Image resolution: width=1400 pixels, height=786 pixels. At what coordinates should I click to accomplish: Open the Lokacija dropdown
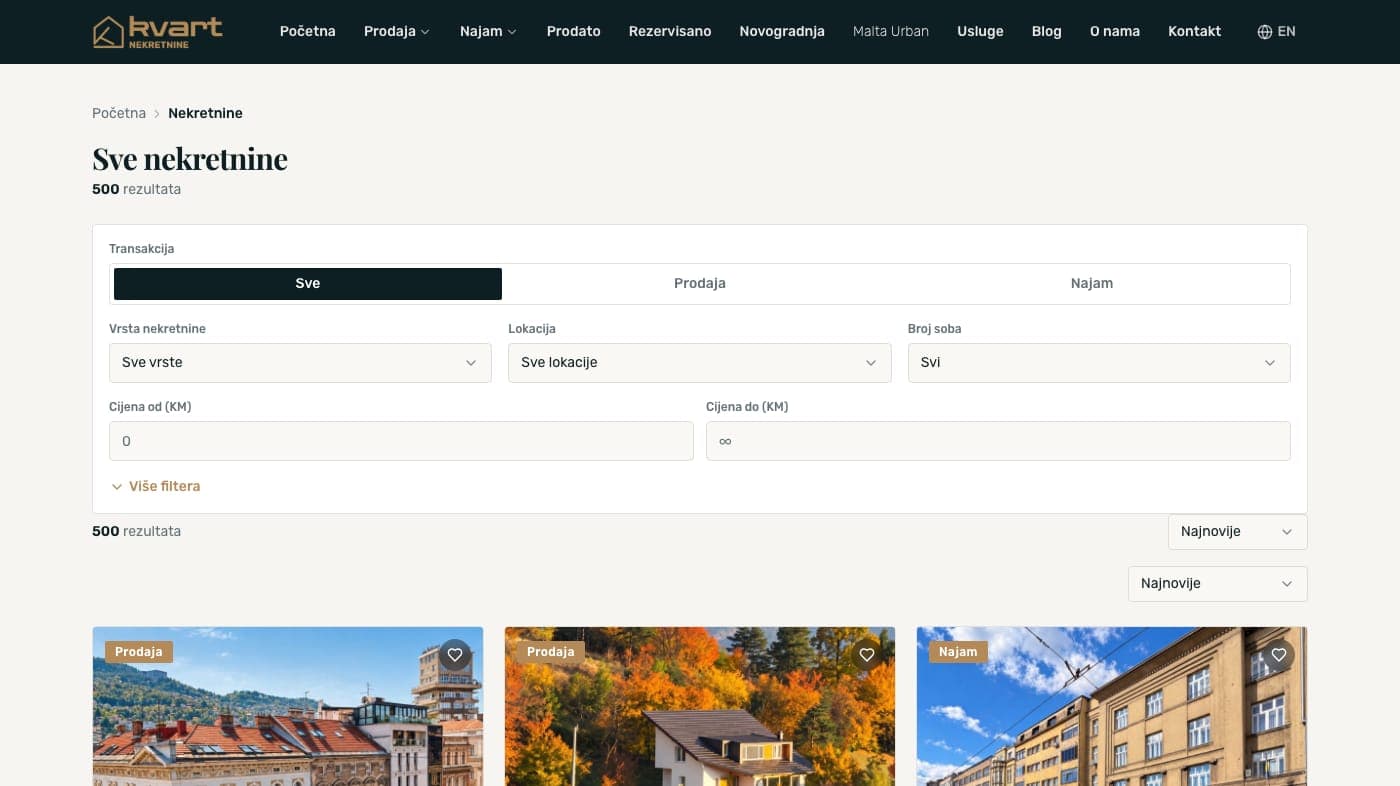tap(700, 363)
